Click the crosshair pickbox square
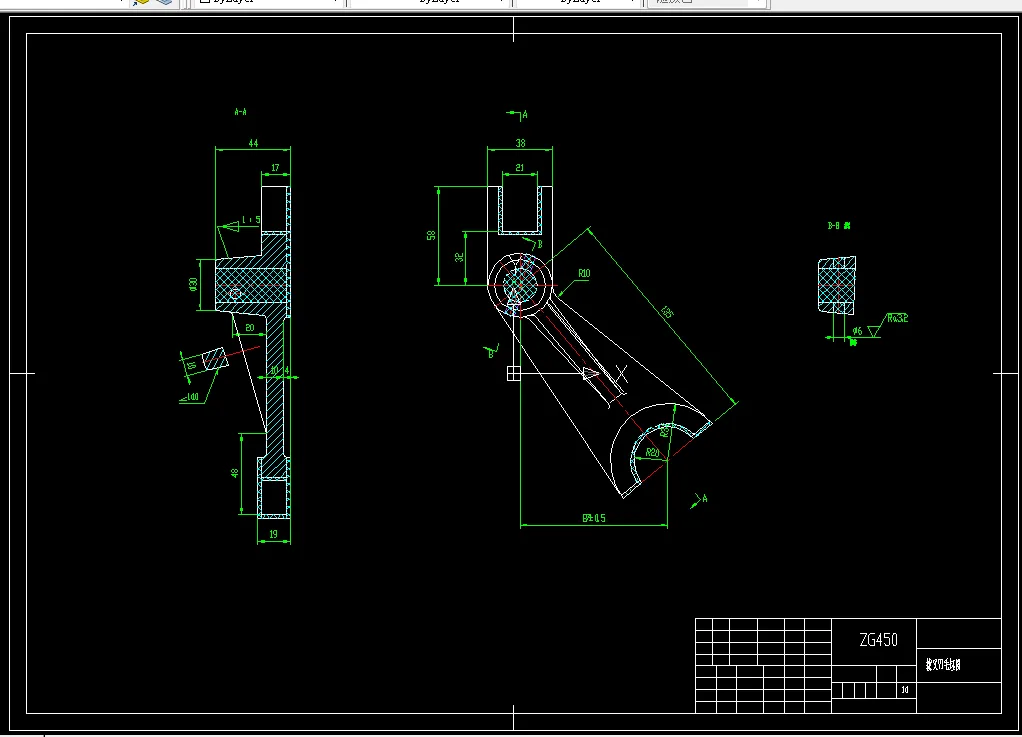Viewport: 1022px width, 737px height. point(514,373)
